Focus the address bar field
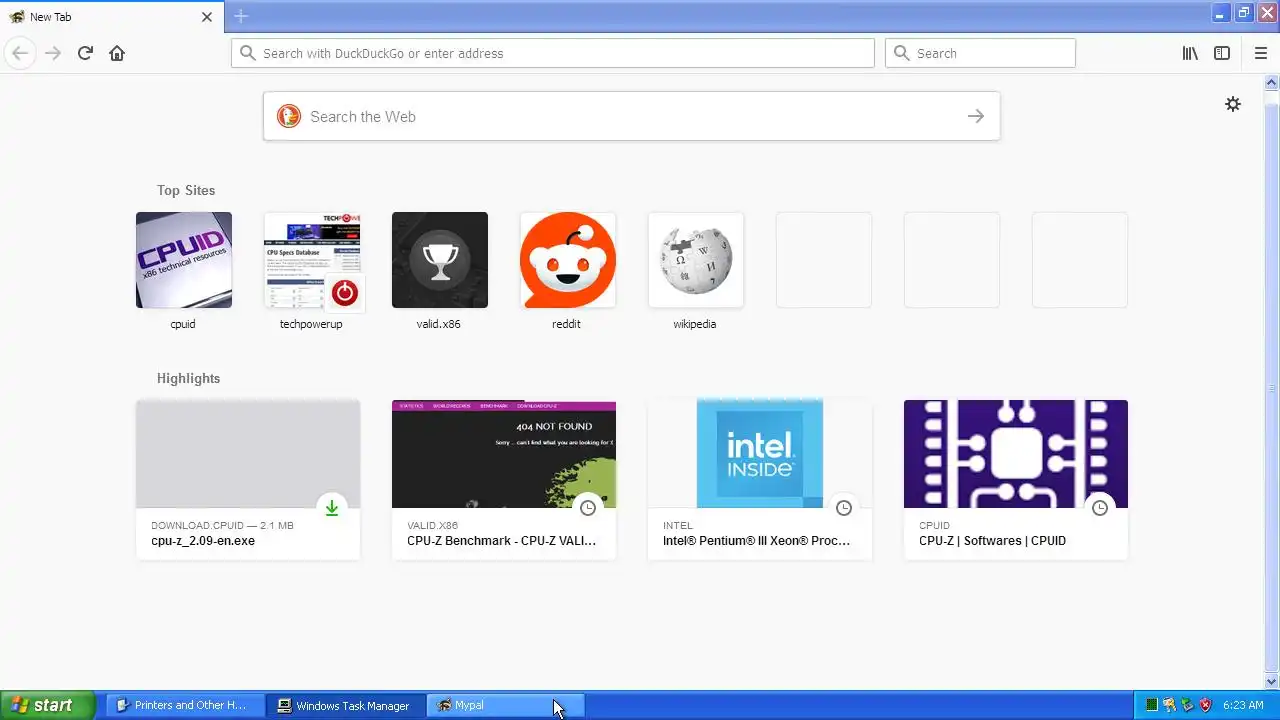This screenshot has height=720, width=1280. pos(553,53)
